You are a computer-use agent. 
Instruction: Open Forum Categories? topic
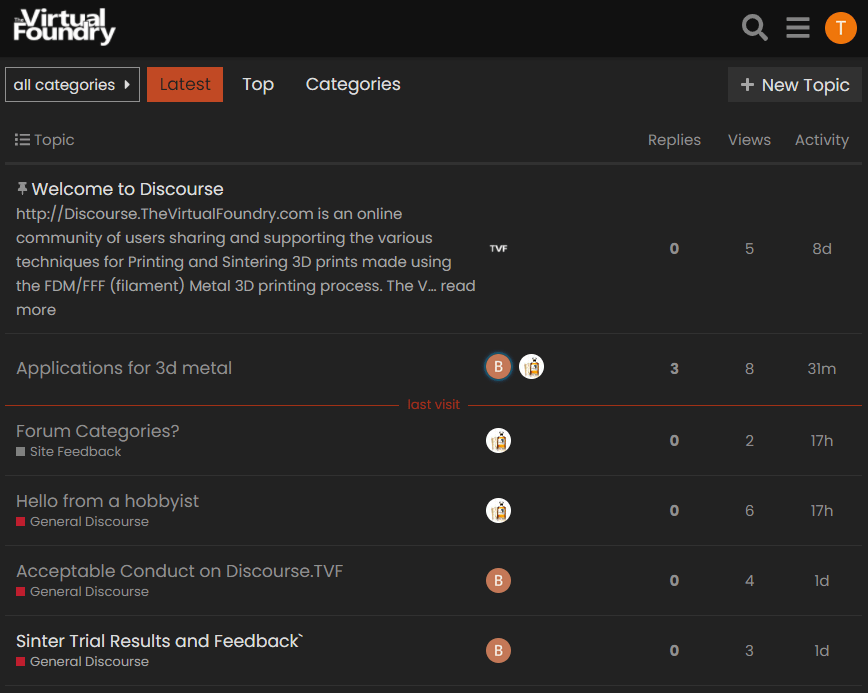97,431
